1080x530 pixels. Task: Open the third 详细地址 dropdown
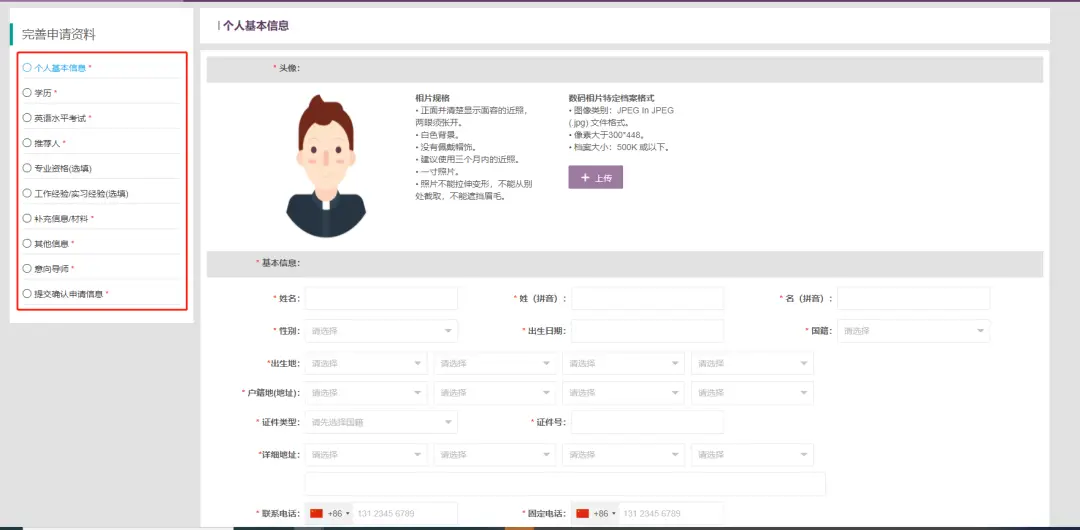tap(623, 455)
